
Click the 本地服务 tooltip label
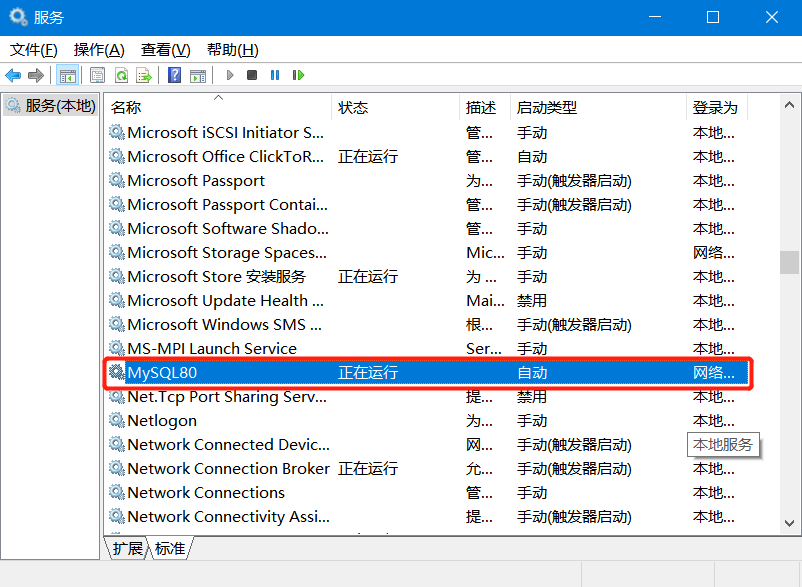723,444
